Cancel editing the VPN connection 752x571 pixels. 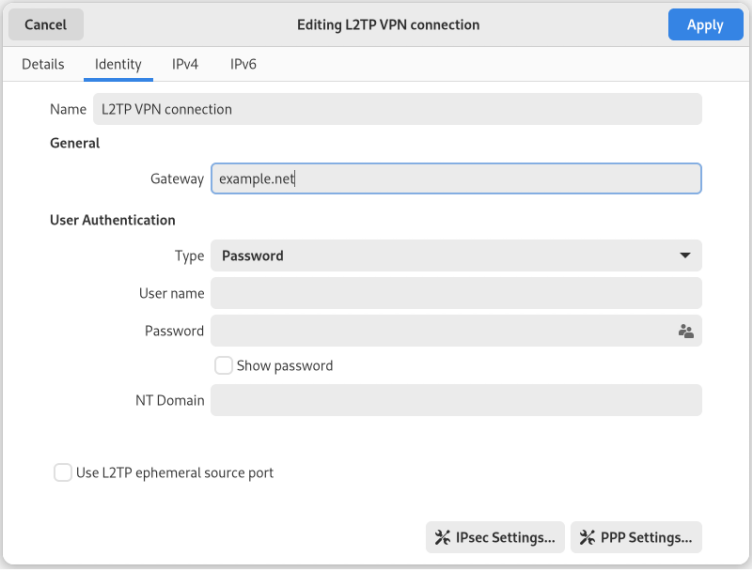[45, 25]
